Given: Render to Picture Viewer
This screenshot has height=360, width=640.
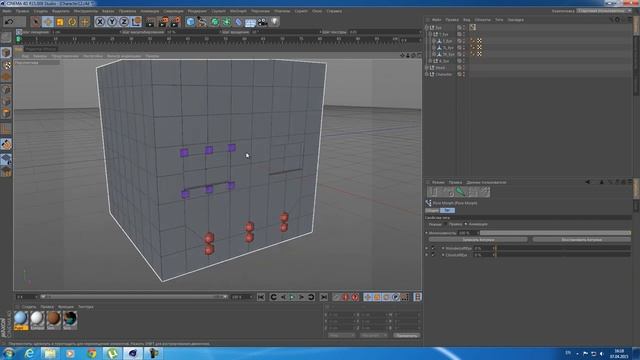Looking at the screenshot, I should 163,22.
